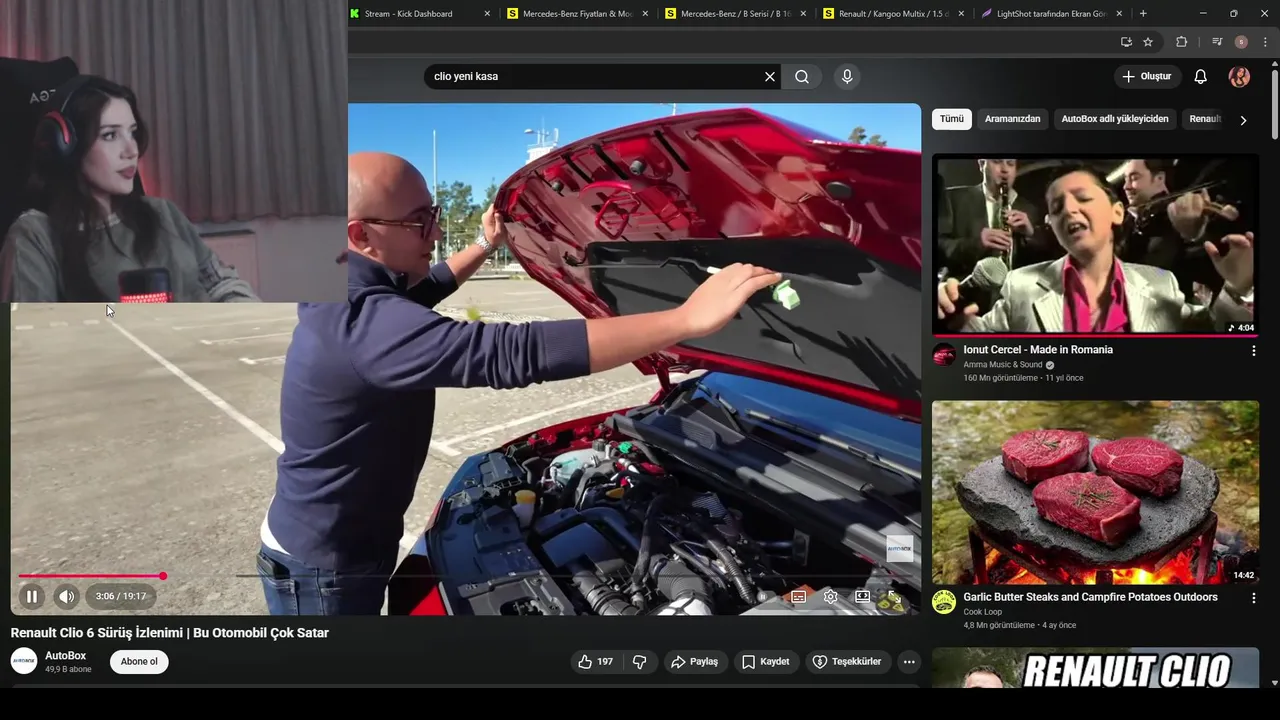Open Amma Music & Sound avatar
Image resolution: width=1280 pixels, height=720 pixels.
click(x=944, y=355)
